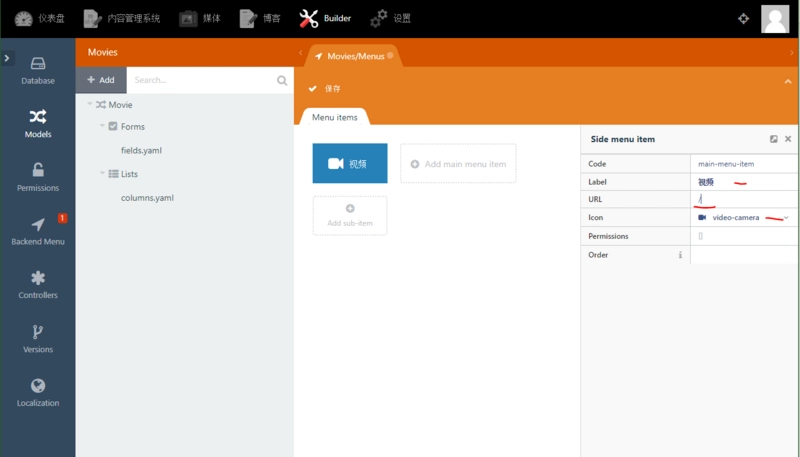Open the Versions section in sidebar
This screenshot has width=800, height=457.
[x=38, y=339]
